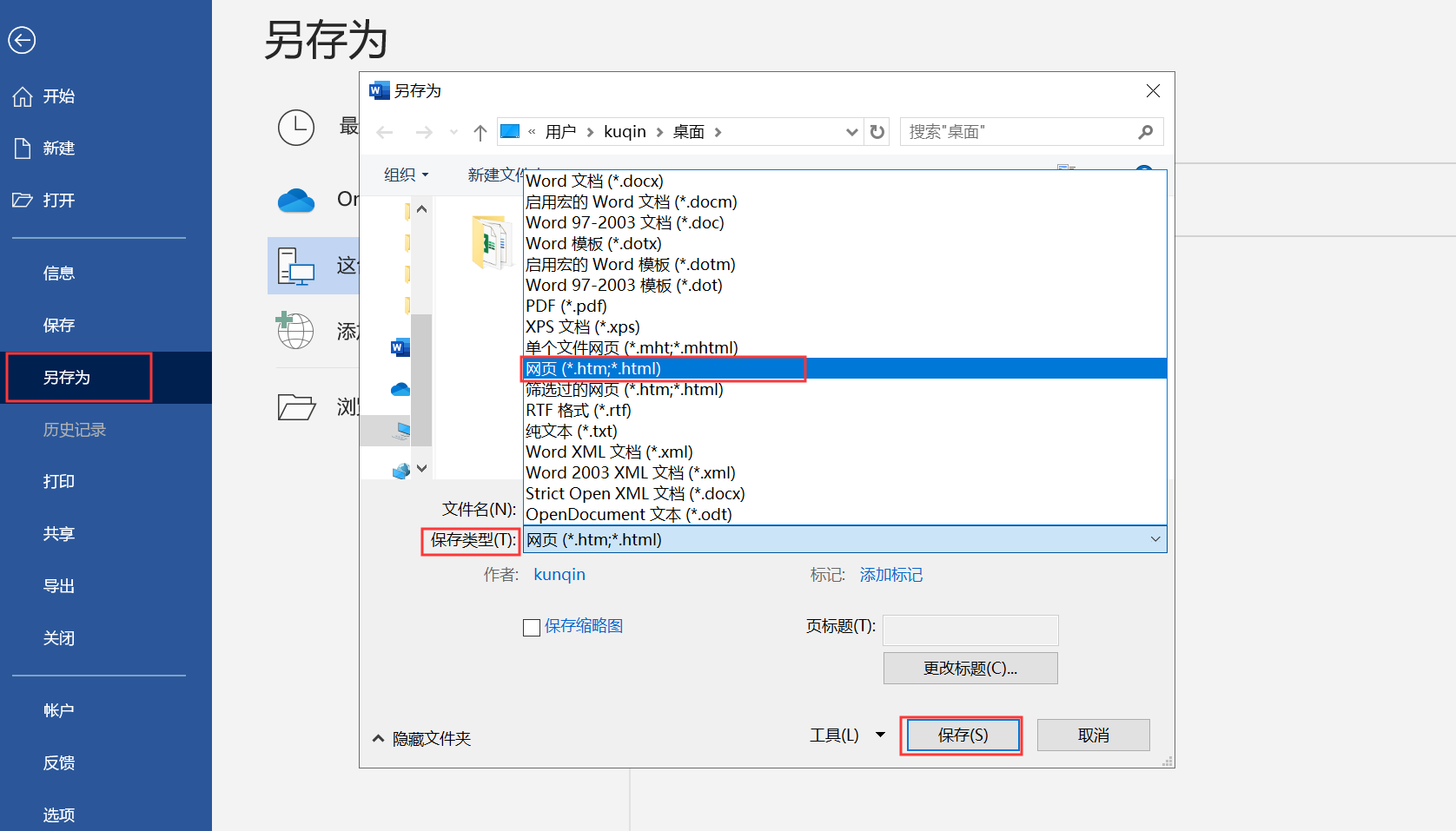Expand the chevron after 用户 in the path

click(591, 132)
